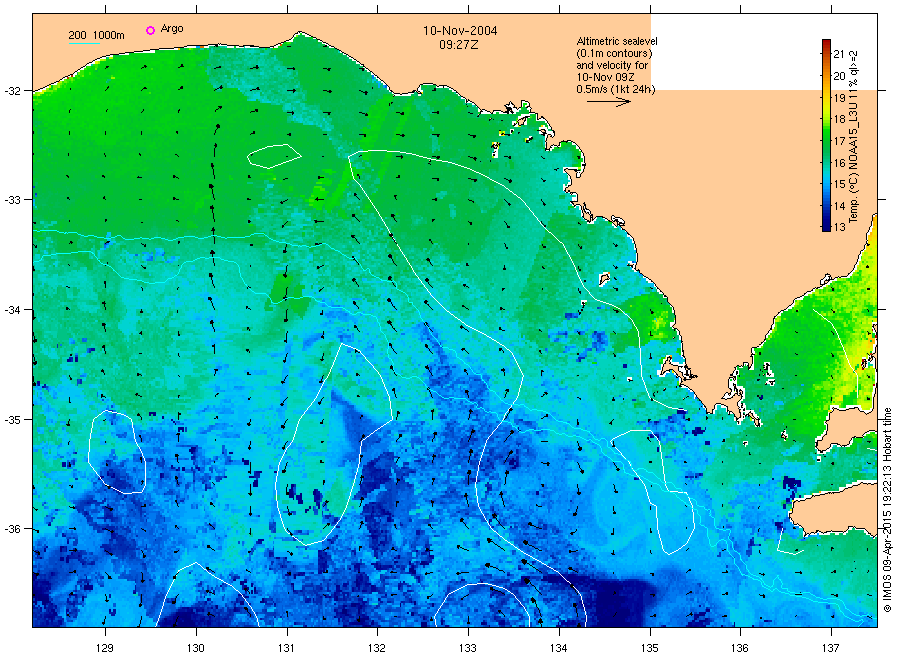This screenshot has height=660, width=900.
Task: Click the 200 1000m depth legend text
Action: click(96, 35)
